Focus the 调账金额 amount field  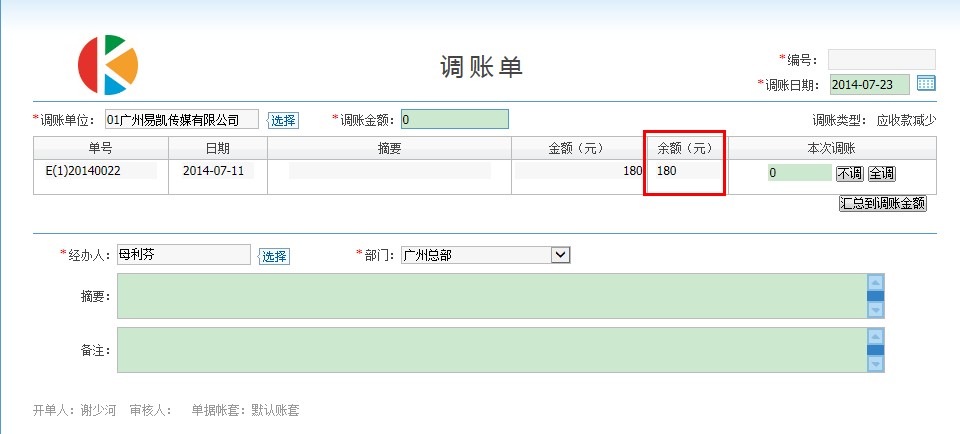click(455, 120)
